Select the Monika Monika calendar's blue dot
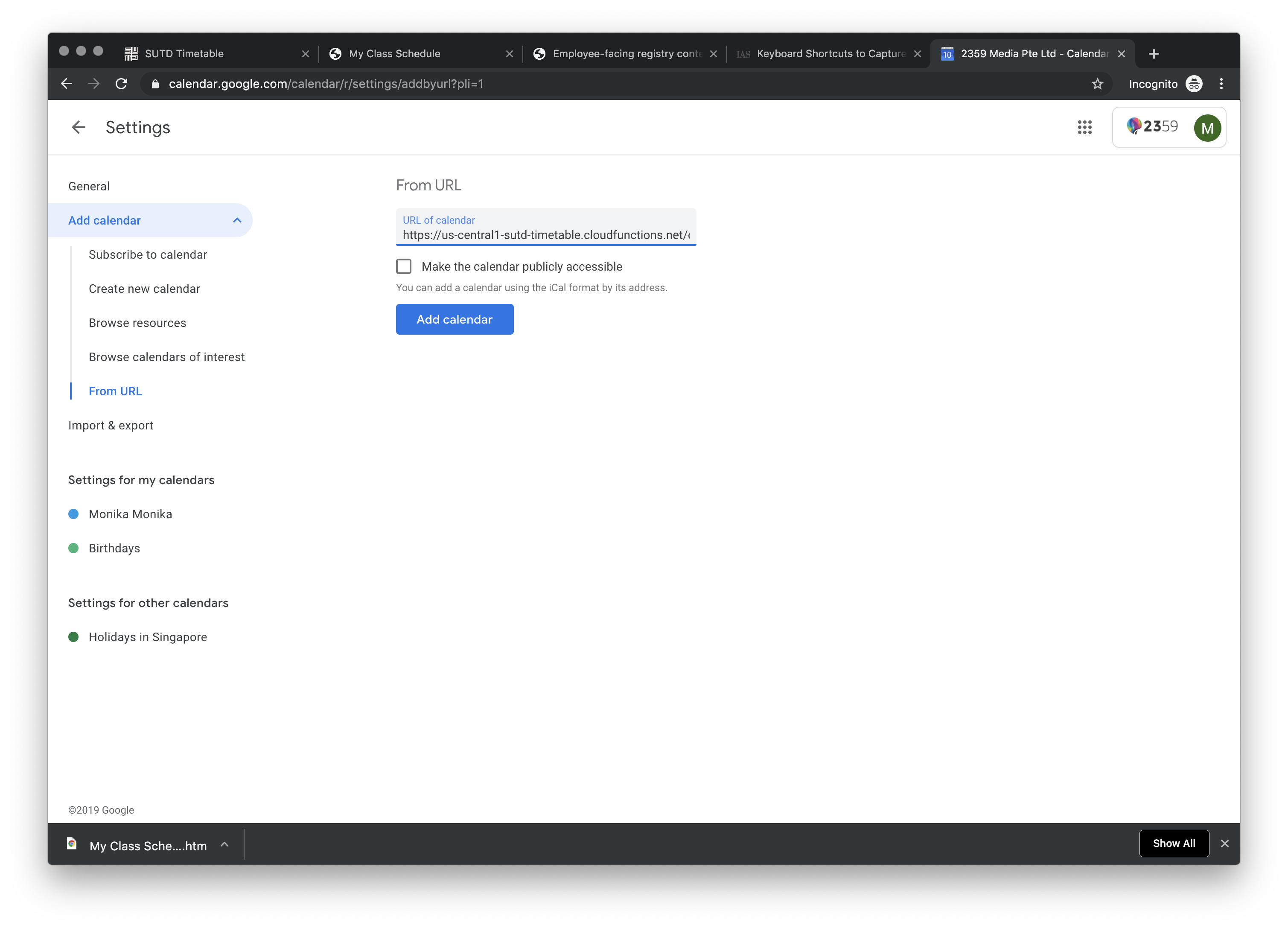Viewport: 1288px width, 928px height. [73, 514]
